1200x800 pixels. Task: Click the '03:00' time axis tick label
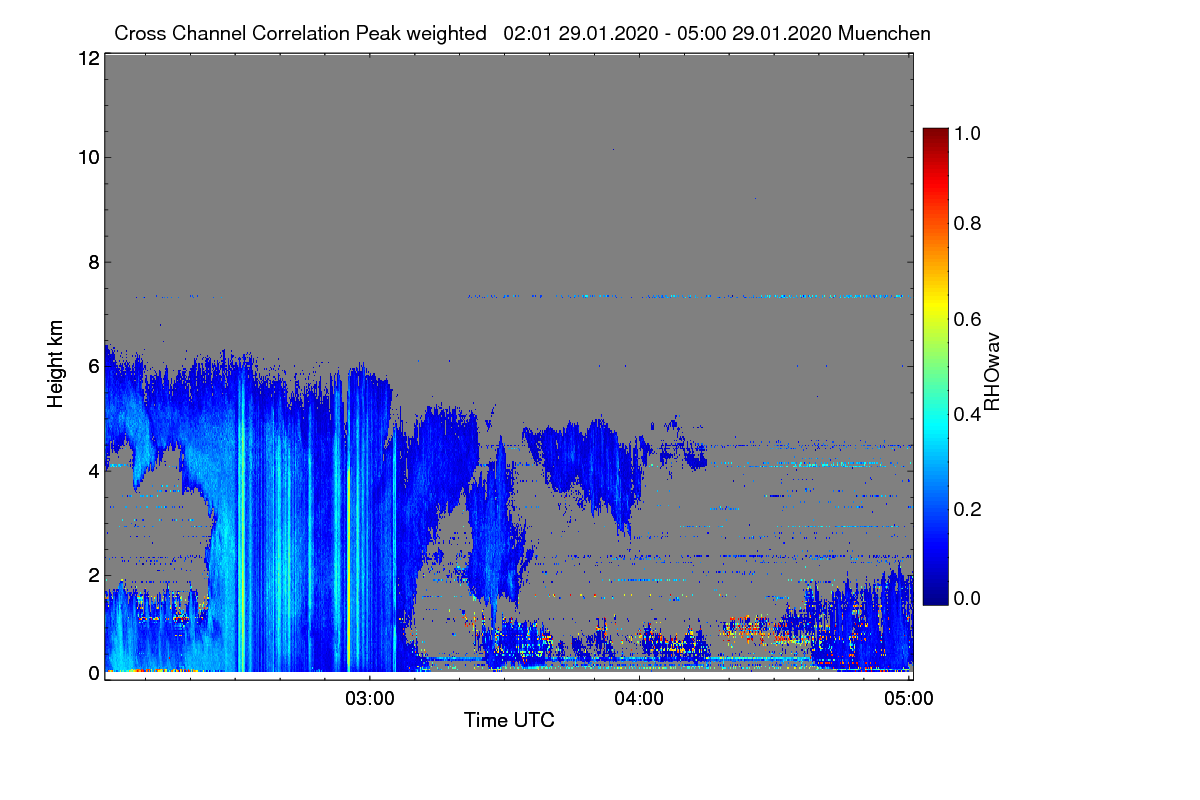point(370,697)
